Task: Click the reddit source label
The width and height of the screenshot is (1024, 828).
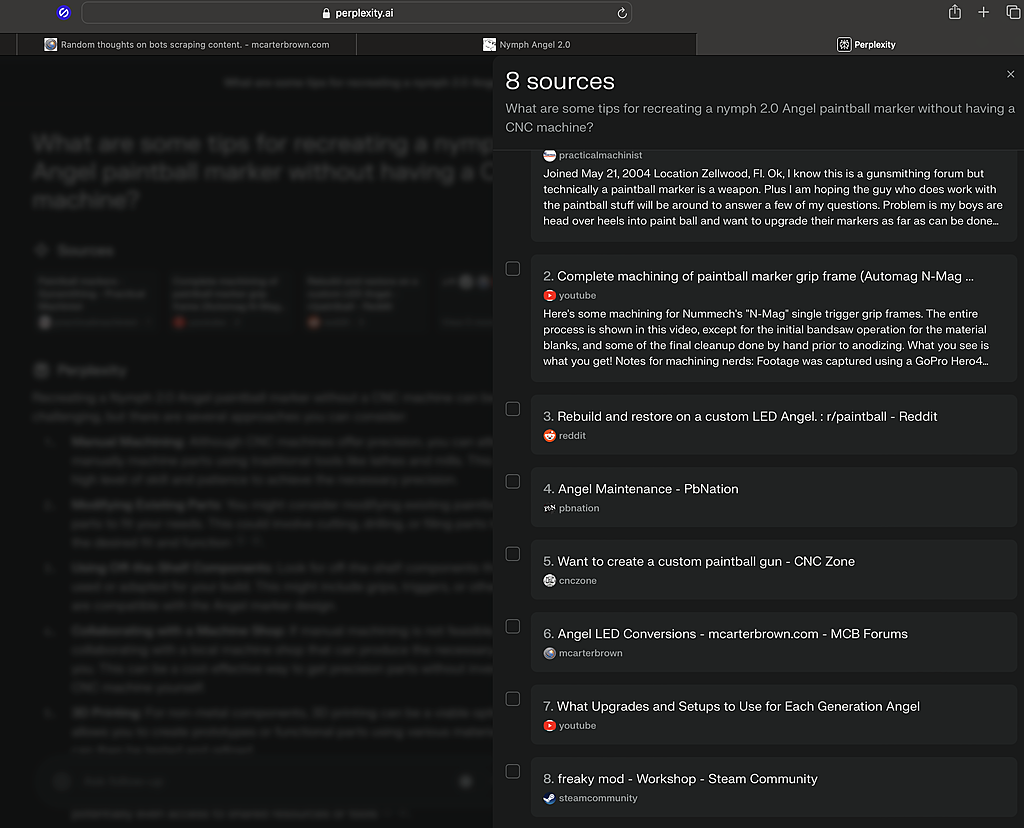Action: pyautogui.click(x=572, y=436)
